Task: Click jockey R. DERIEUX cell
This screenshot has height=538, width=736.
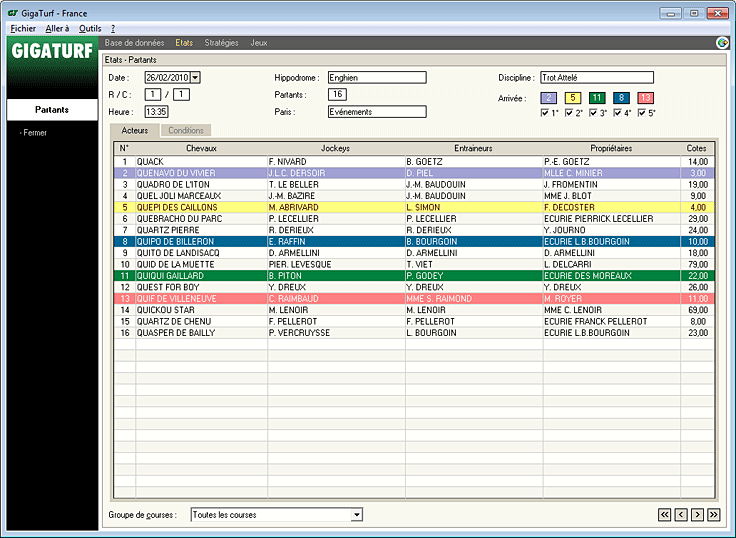Action: tap(336, 230)
